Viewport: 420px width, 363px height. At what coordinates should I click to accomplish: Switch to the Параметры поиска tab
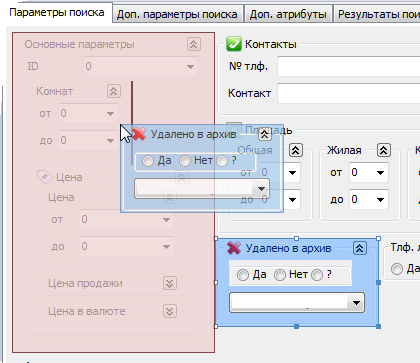(57, 13)
